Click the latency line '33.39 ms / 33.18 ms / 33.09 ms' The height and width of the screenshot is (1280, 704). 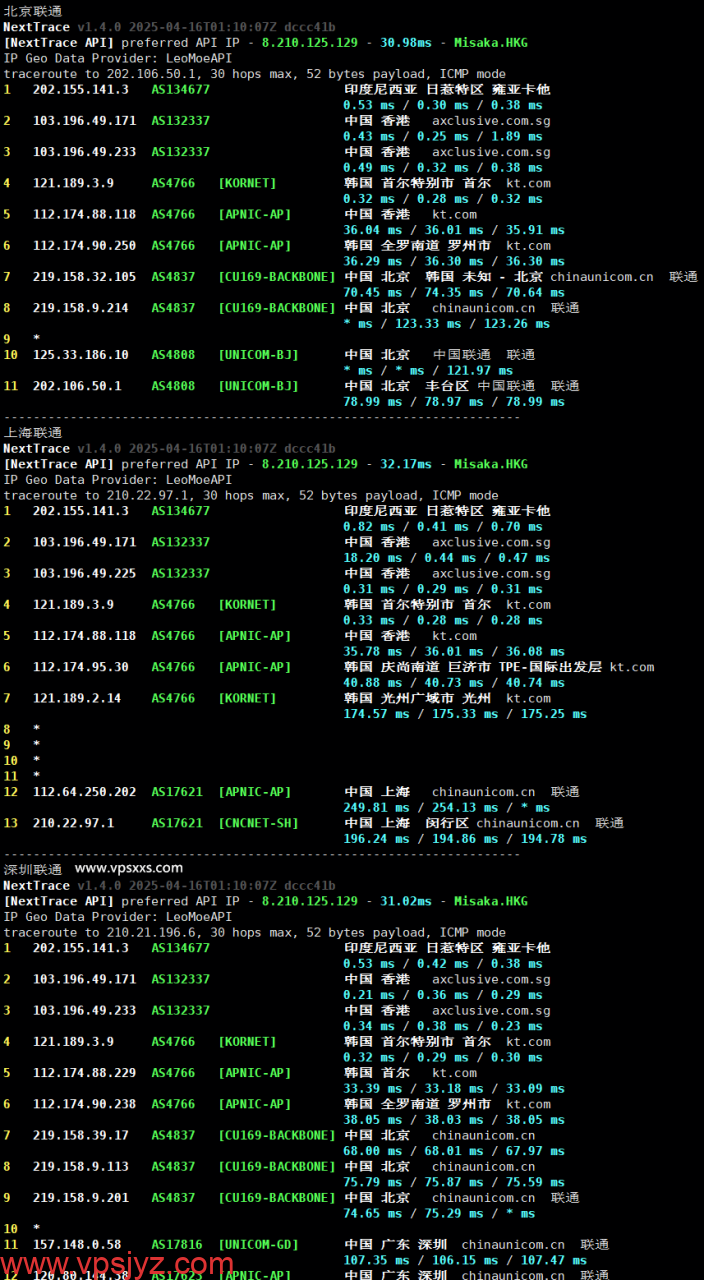coord(454,1089)
